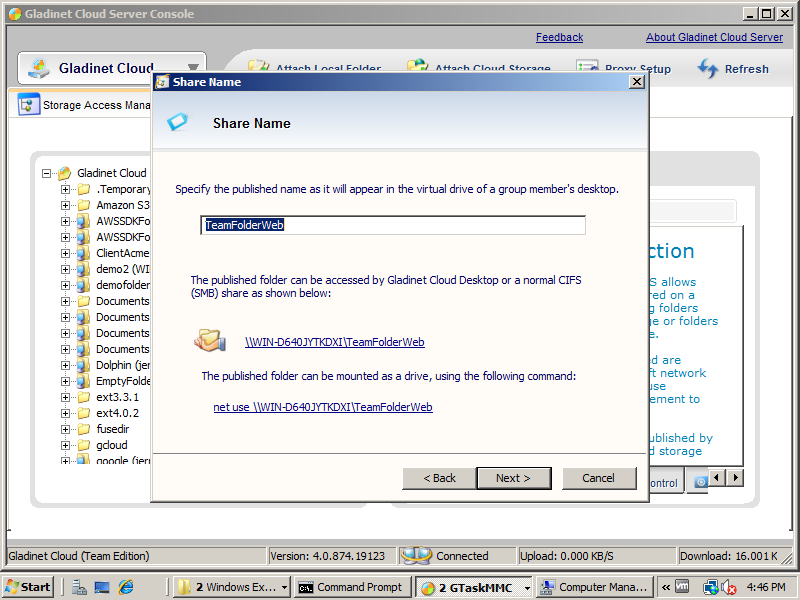Click "Gladinet Cloud (Team Edition)" status text

(x=79, y=556)
